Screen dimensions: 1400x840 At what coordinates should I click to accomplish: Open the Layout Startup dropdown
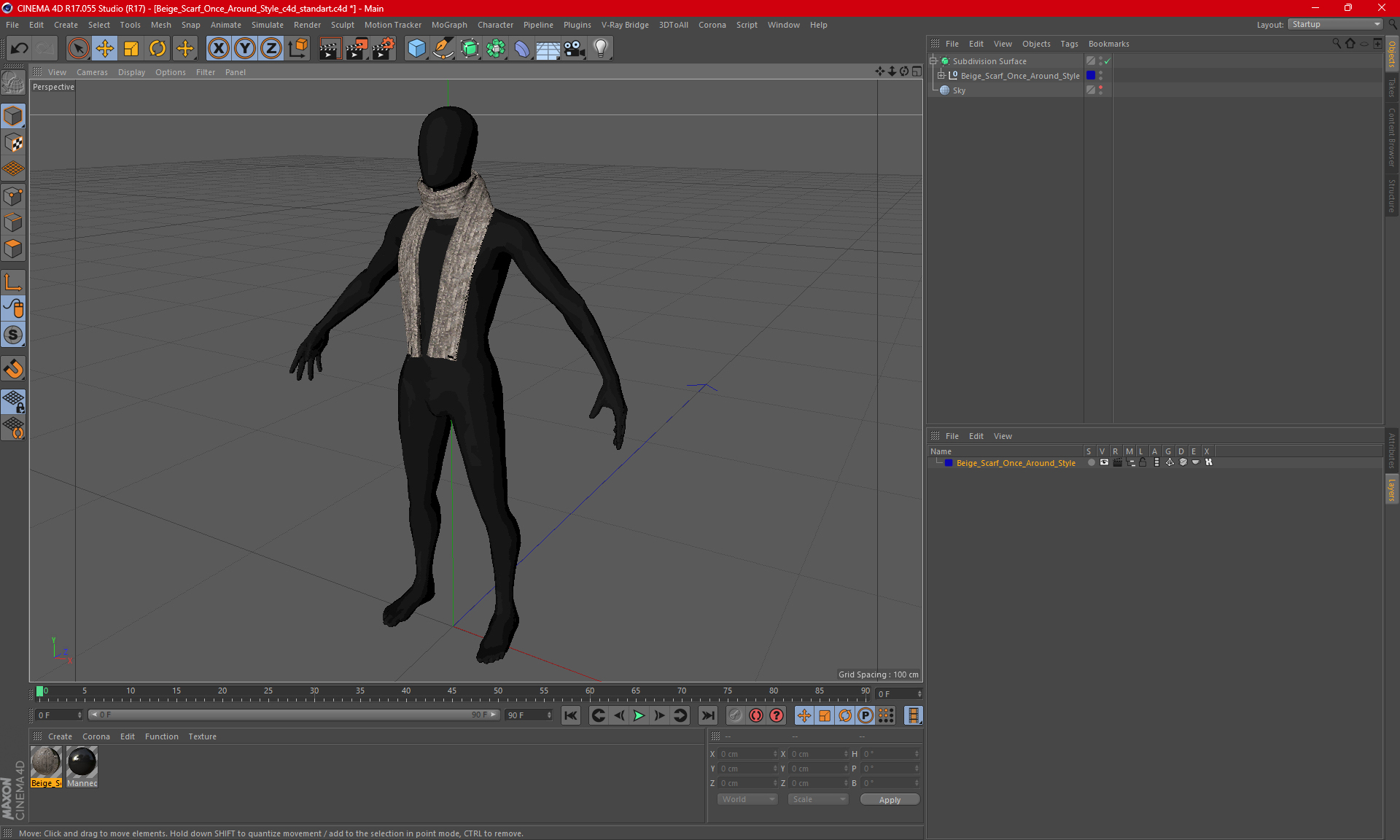(1336, 24)
